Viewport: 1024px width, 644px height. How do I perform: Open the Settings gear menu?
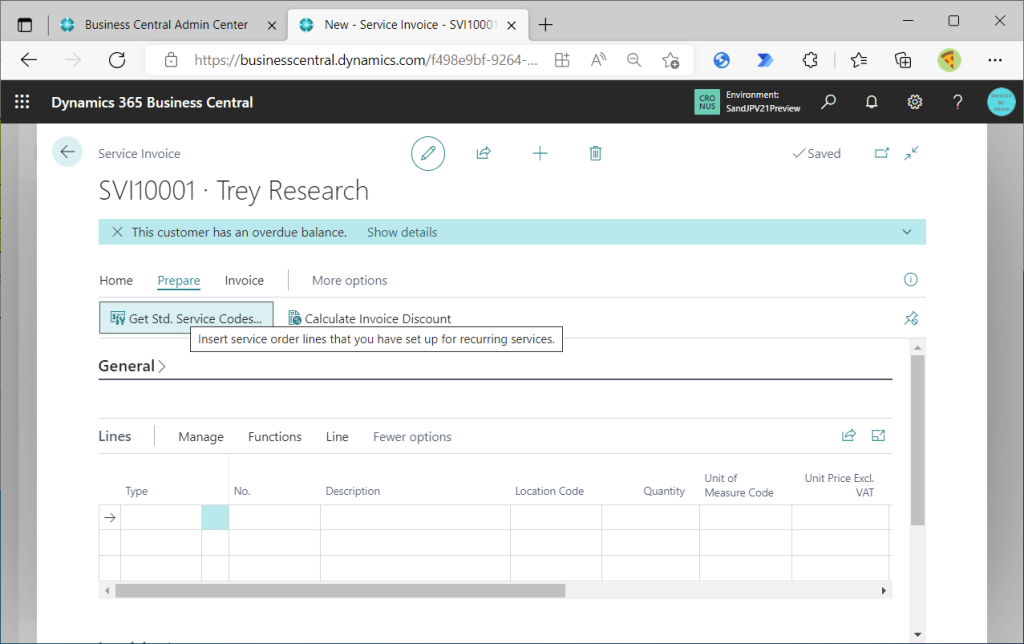click(x=914, y=102)
